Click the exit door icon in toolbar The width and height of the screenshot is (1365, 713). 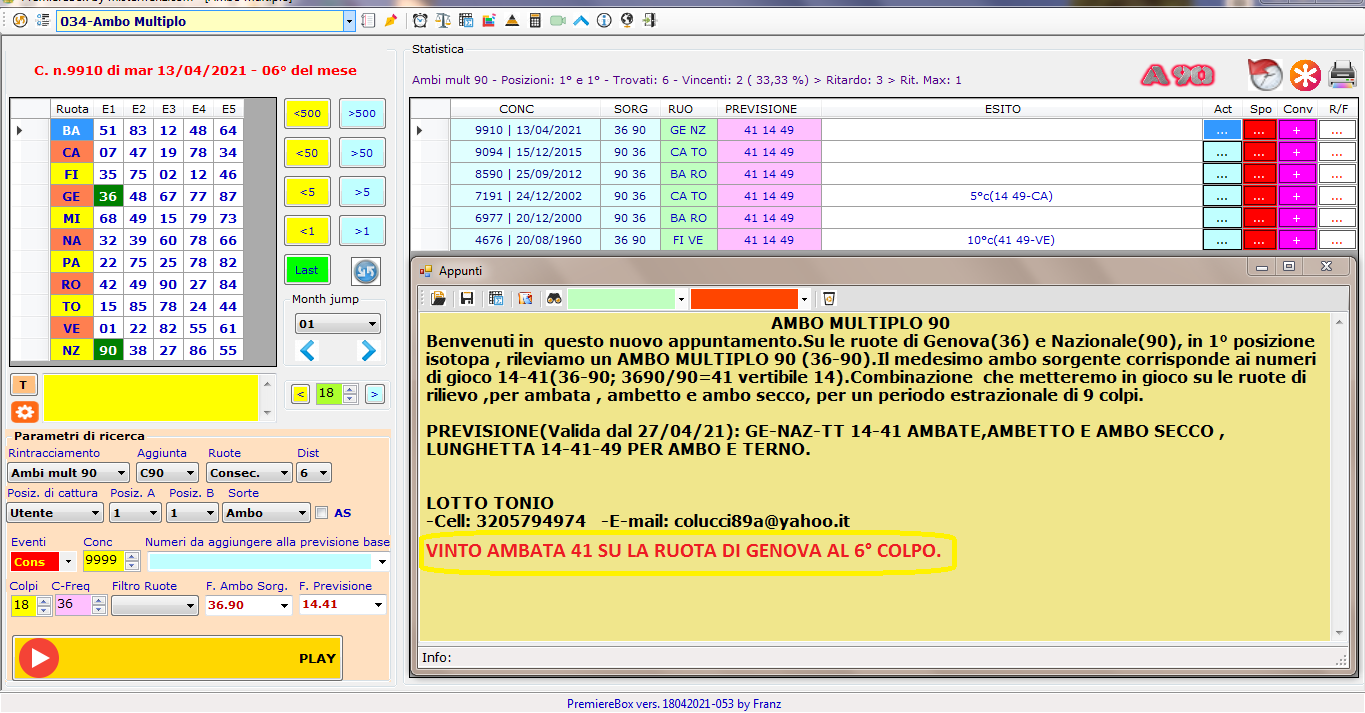650,20
